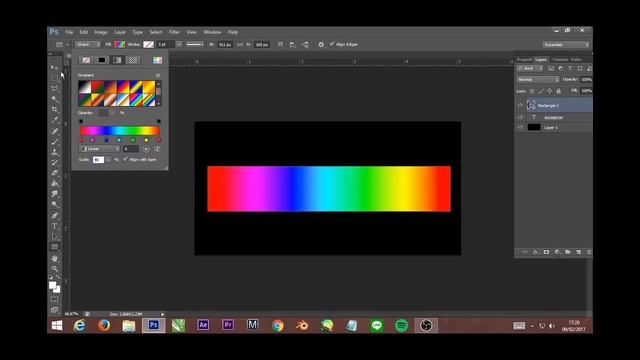Open the Filter menu
Screen dimensions: 640x360
pos(174,32)
